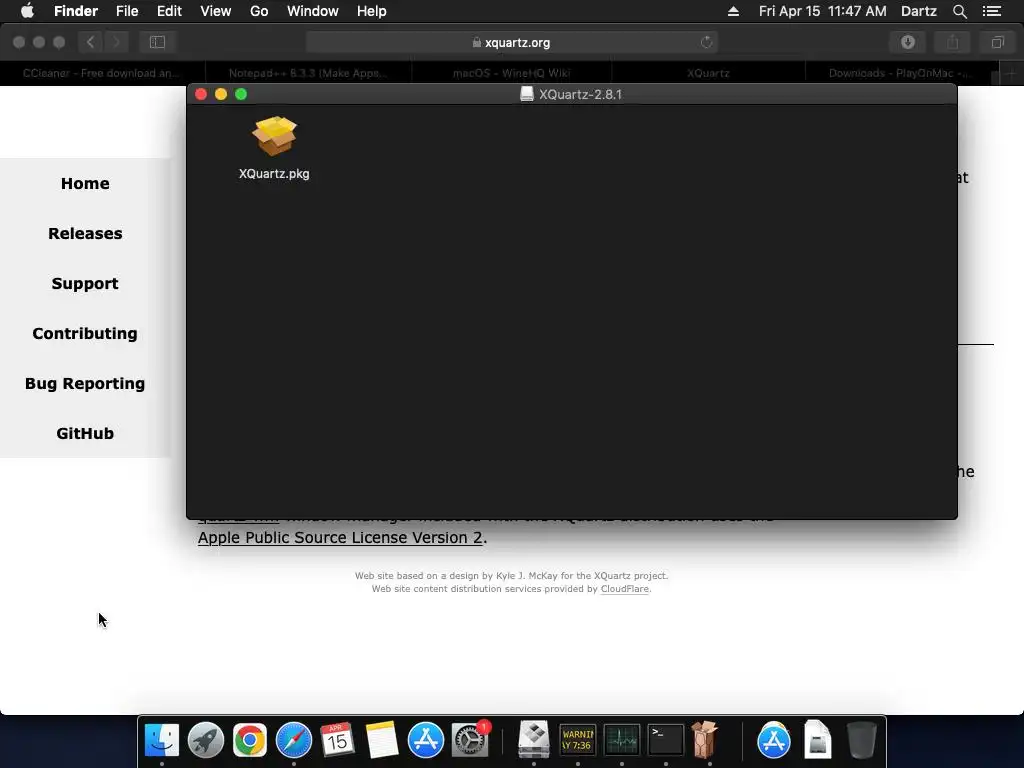Show Safari tab overview
Viewport: 1024px width, 768px height.
[x=997, y=42]
